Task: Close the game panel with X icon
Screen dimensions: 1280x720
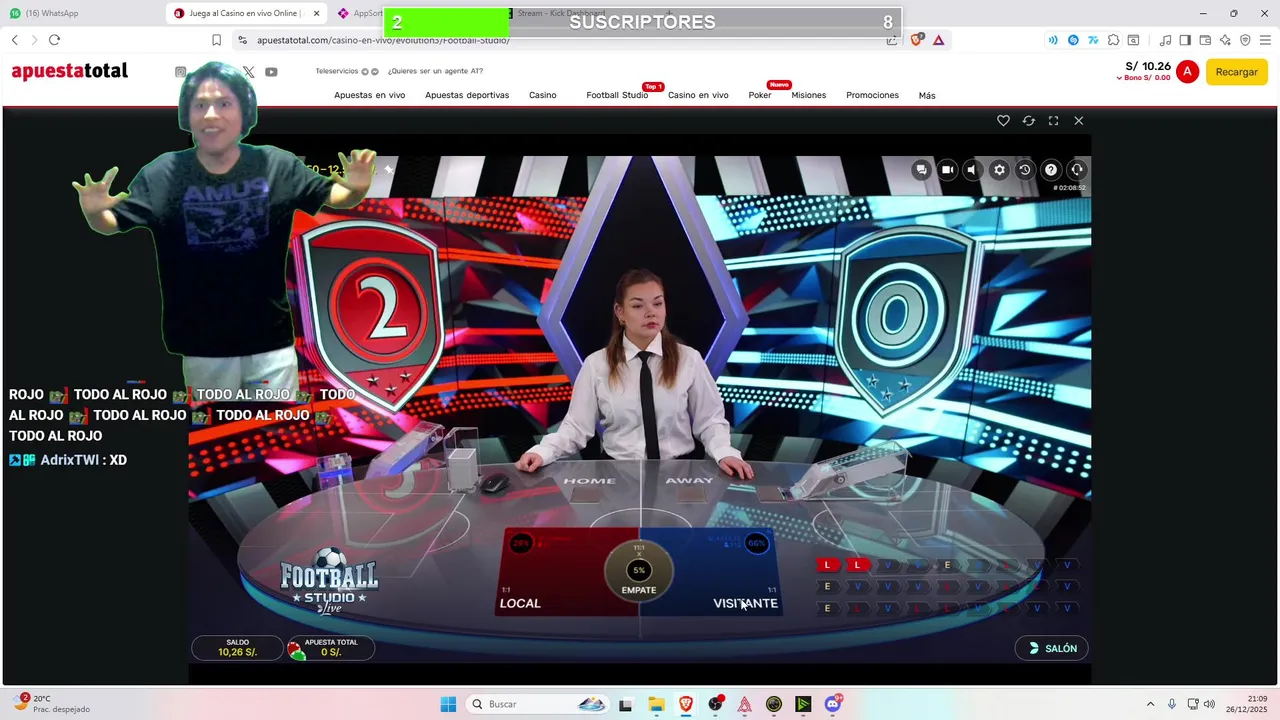Action: click(1078, 120)
